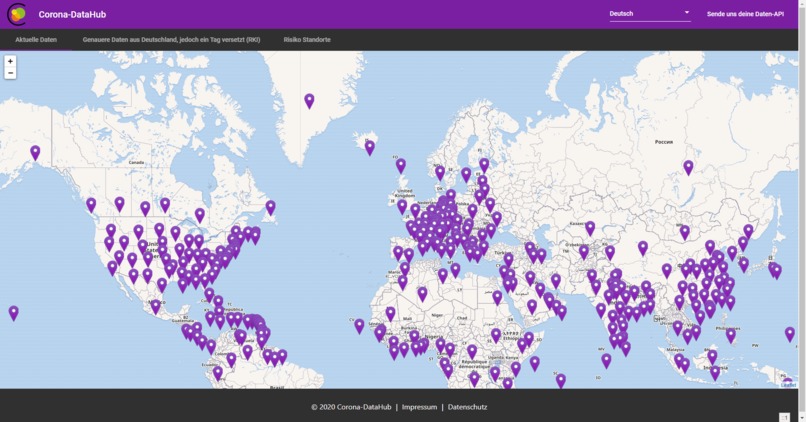806x422 pixels.
Task: Zoom out the map with minus button
Action: point(10,73)
